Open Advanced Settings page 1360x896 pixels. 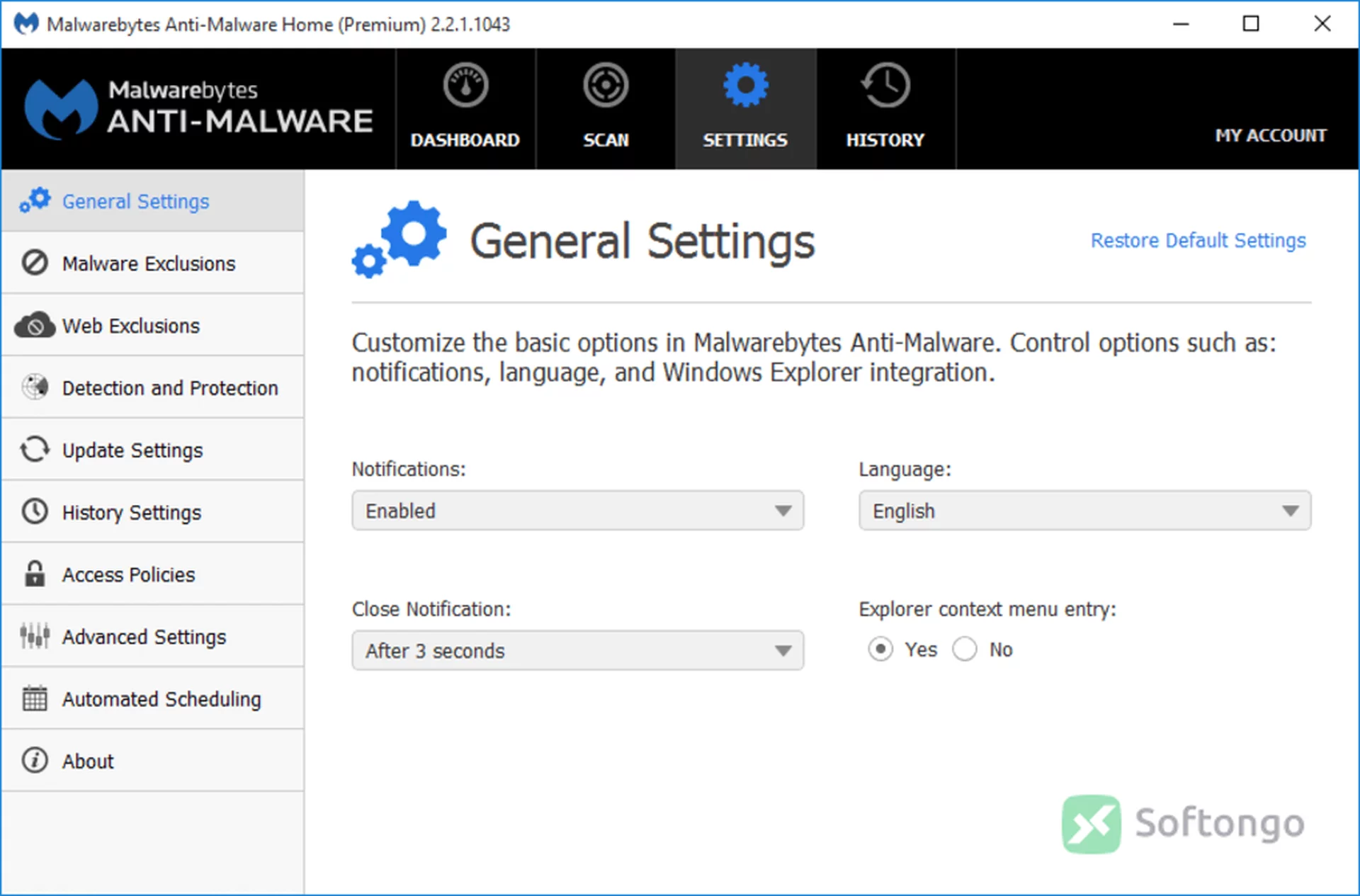pyautogui.click(x=144, y=637)
